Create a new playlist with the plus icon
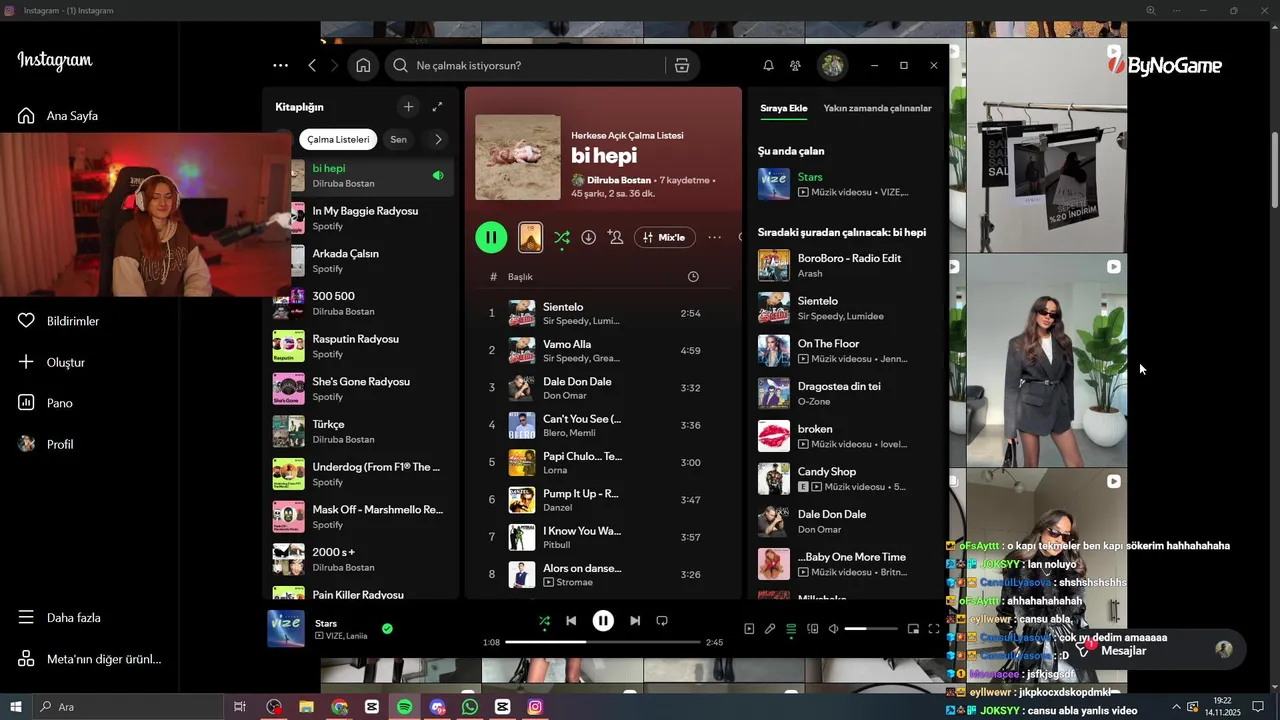The height and width of the screenshot is (720, 1280). pos(408,107)
